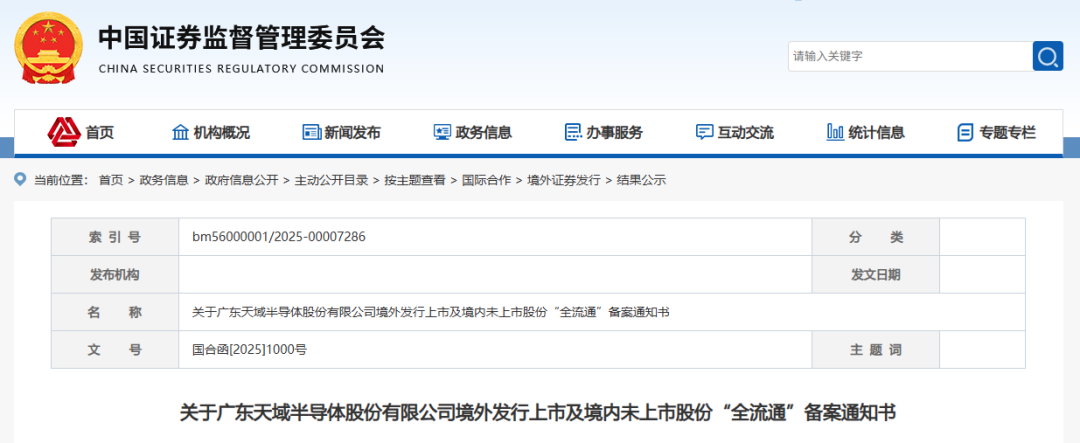This screenshot has height=443, width=1080.
Task: Focus the 请输入关键字 search field
Action: click(910, 56)
